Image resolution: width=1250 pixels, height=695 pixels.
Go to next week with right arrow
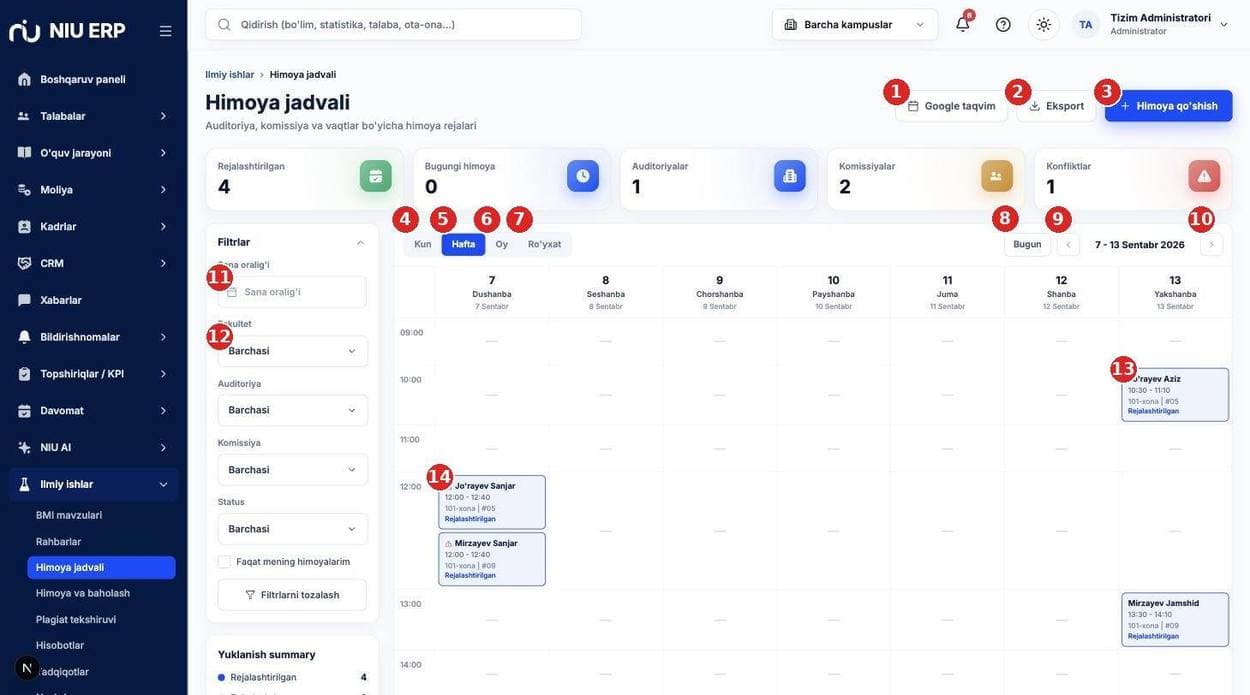(x=1211, y=244)
